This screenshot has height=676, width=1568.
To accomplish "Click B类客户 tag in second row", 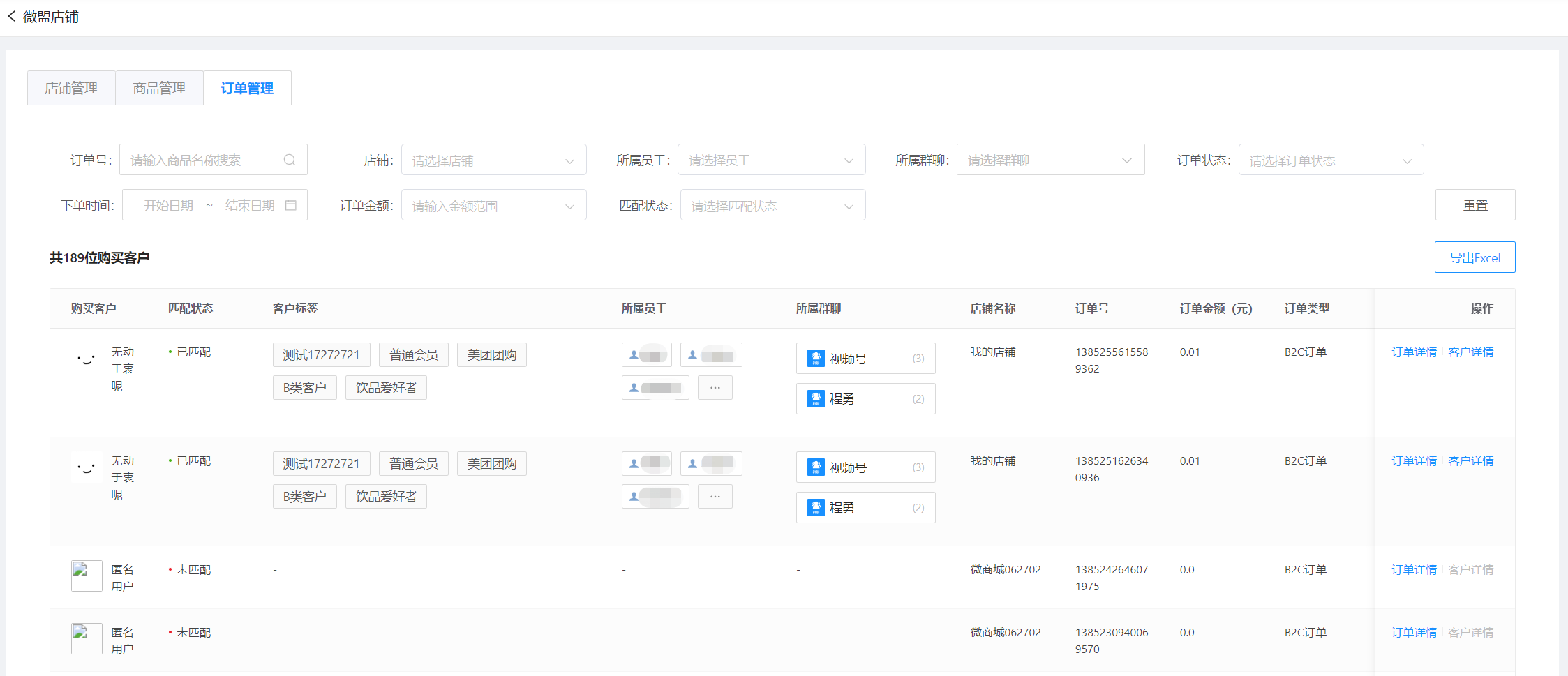I will click(305, 496).
